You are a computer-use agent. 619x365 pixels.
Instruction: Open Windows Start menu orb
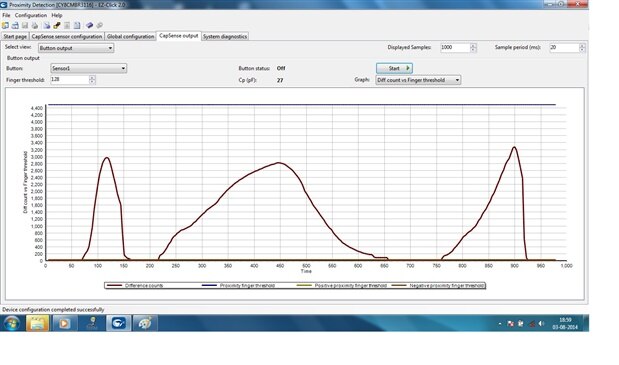coord(11,324)
